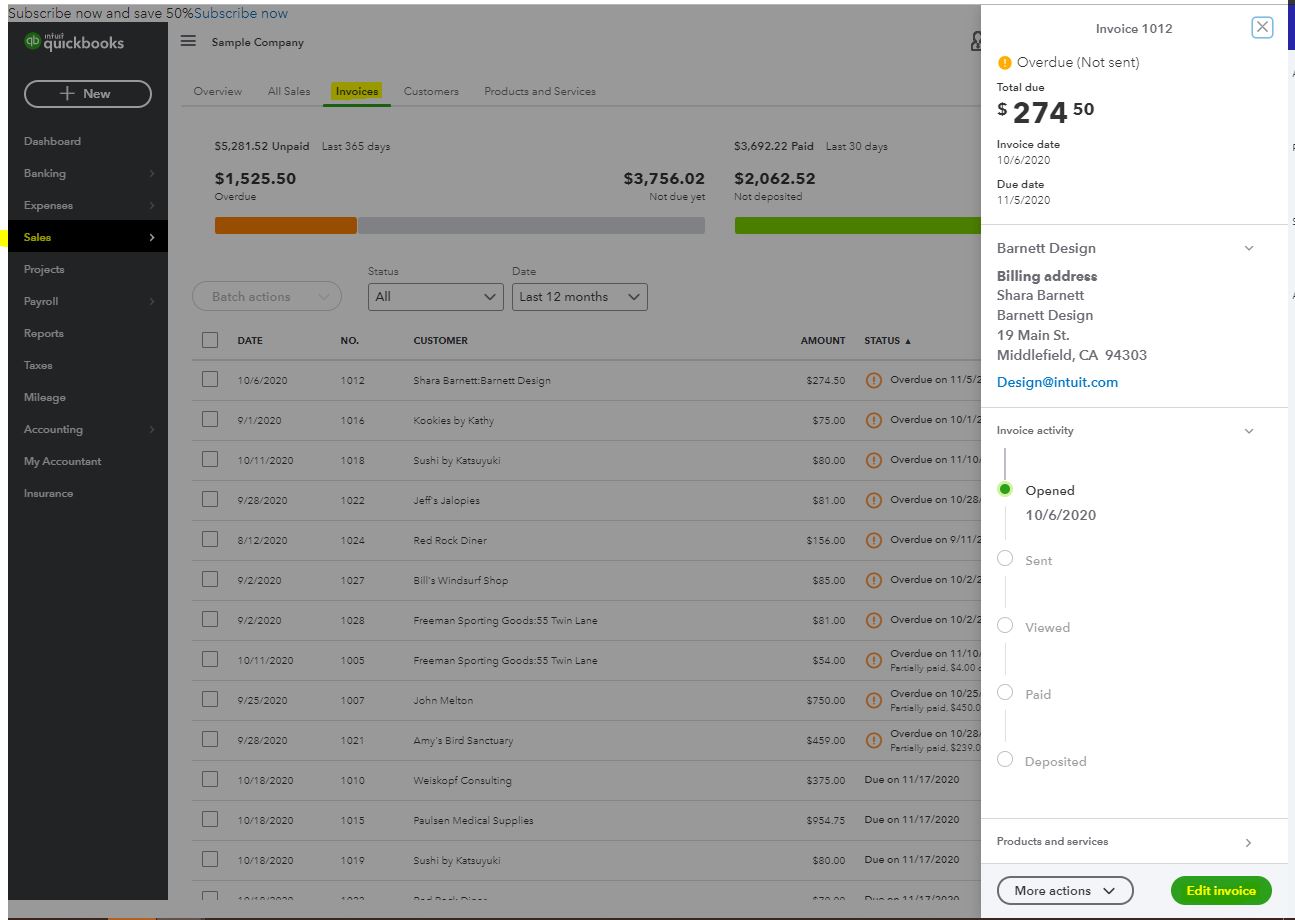Open the Date range dropdown
The width and height of the screenshot is (1295, 920).
point(579,297)
